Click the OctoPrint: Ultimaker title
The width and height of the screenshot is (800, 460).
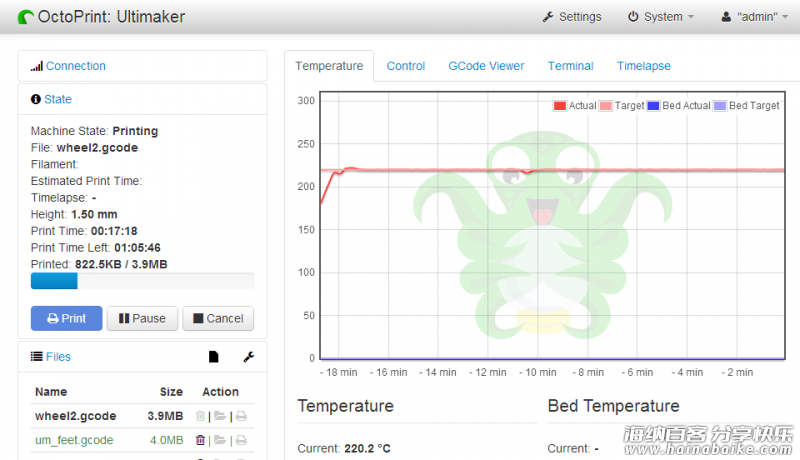[x=111, y=17]
